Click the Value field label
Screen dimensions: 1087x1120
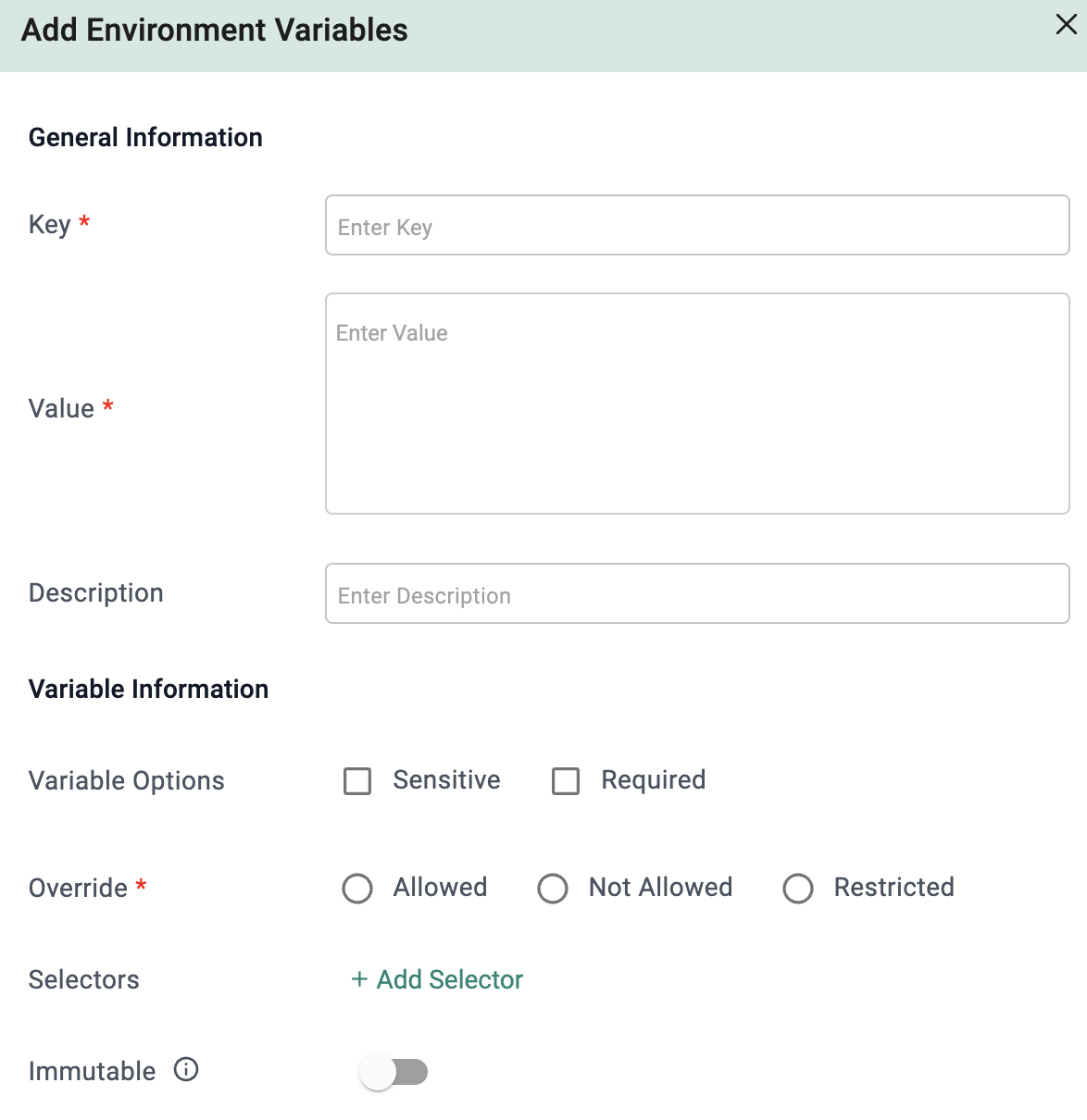click(61, 408)
